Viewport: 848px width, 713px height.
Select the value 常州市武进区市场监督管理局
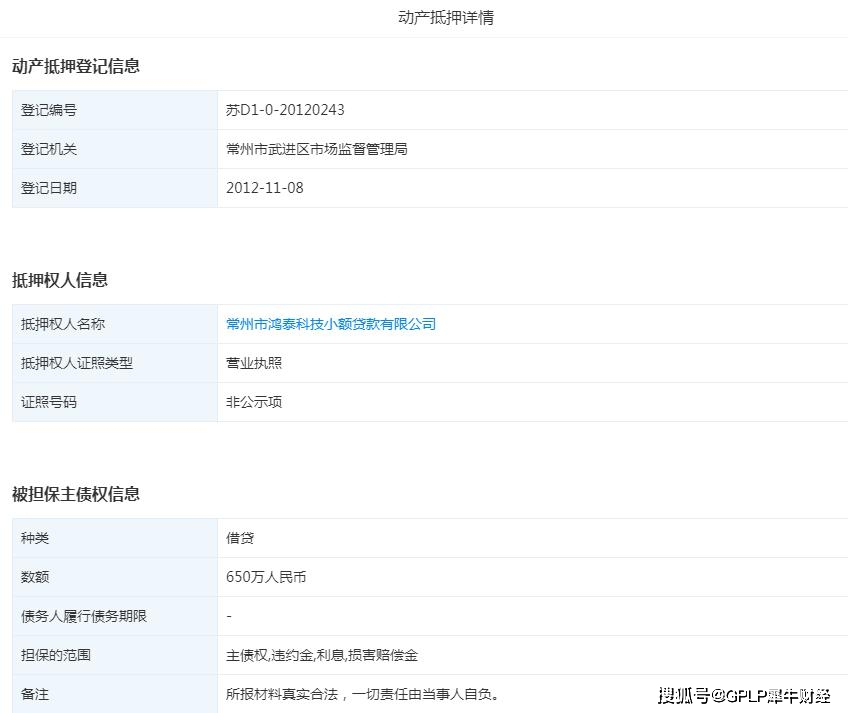[317, 149]
